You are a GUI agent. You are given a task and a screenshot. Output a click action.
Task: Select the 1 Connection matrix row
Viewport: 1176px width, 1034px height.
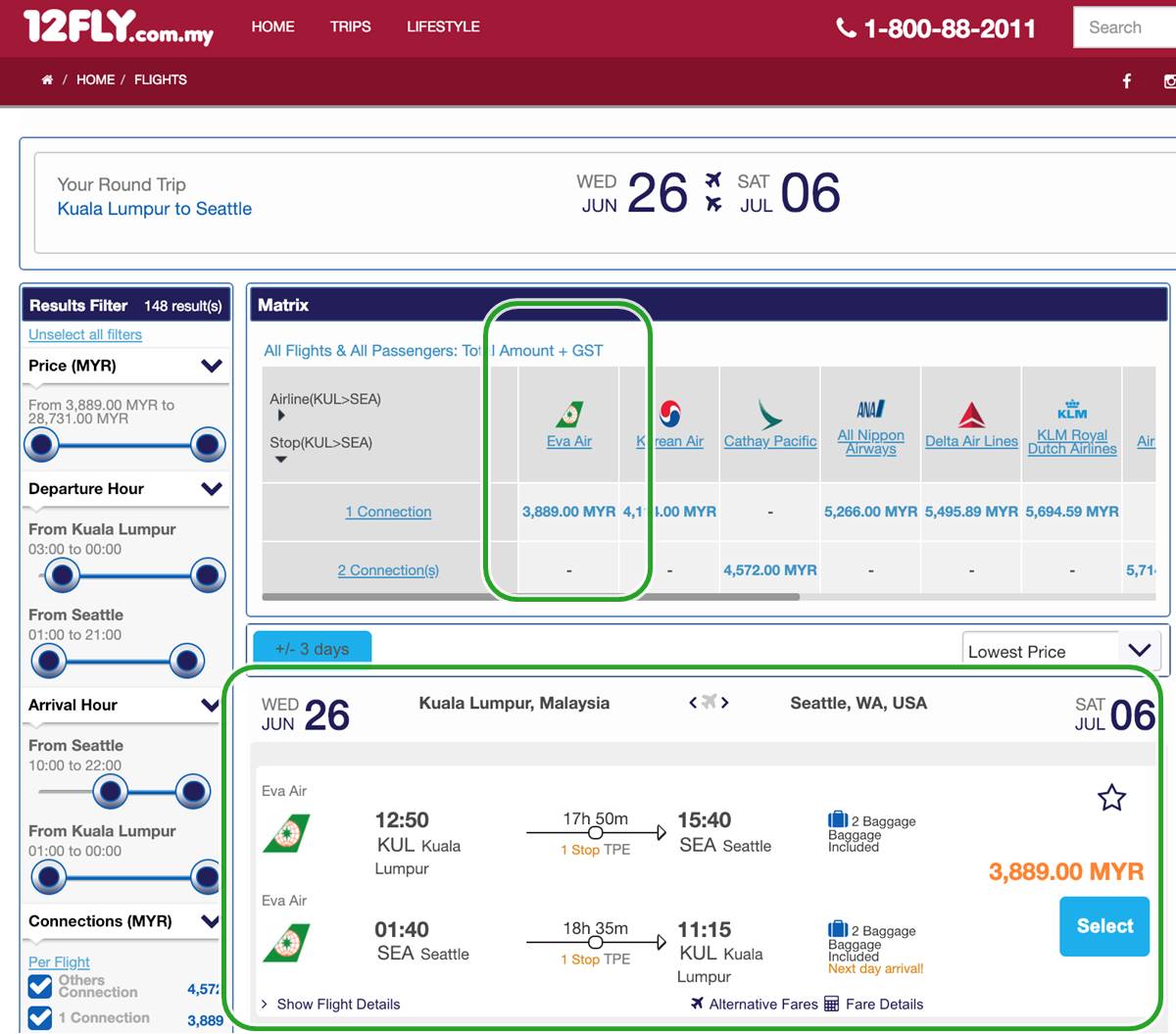click(388, 512)
